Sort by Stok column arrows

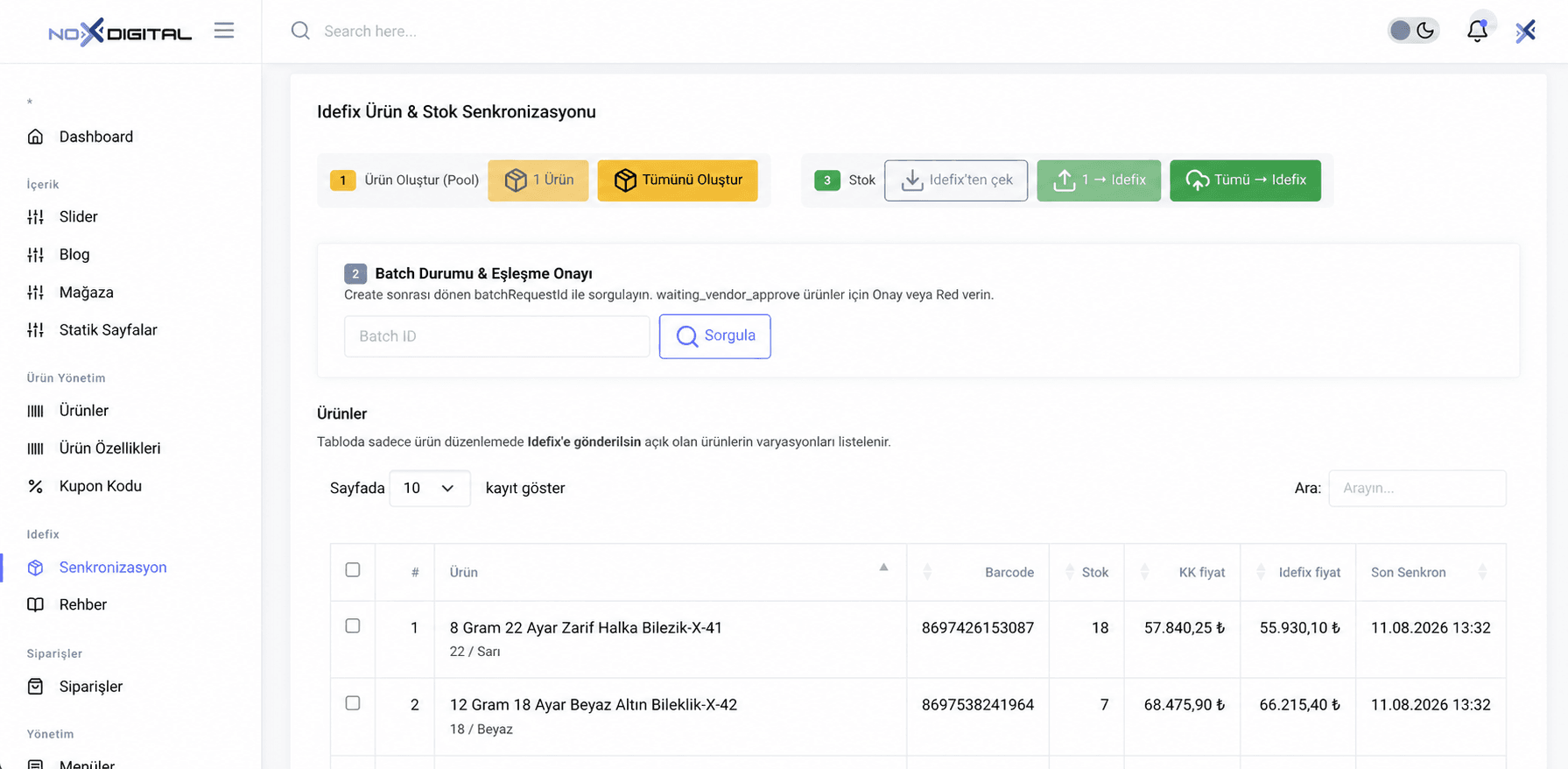[1069, 572]
